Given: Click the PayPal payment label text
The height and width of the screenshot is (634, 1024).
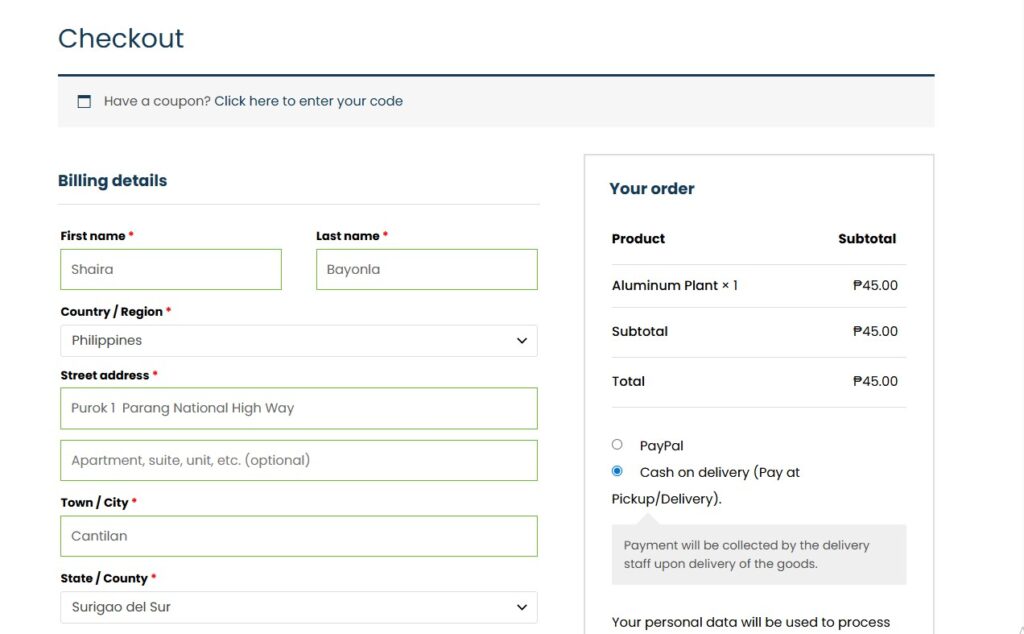Looking at the screenshot, I should click(661, 446).
